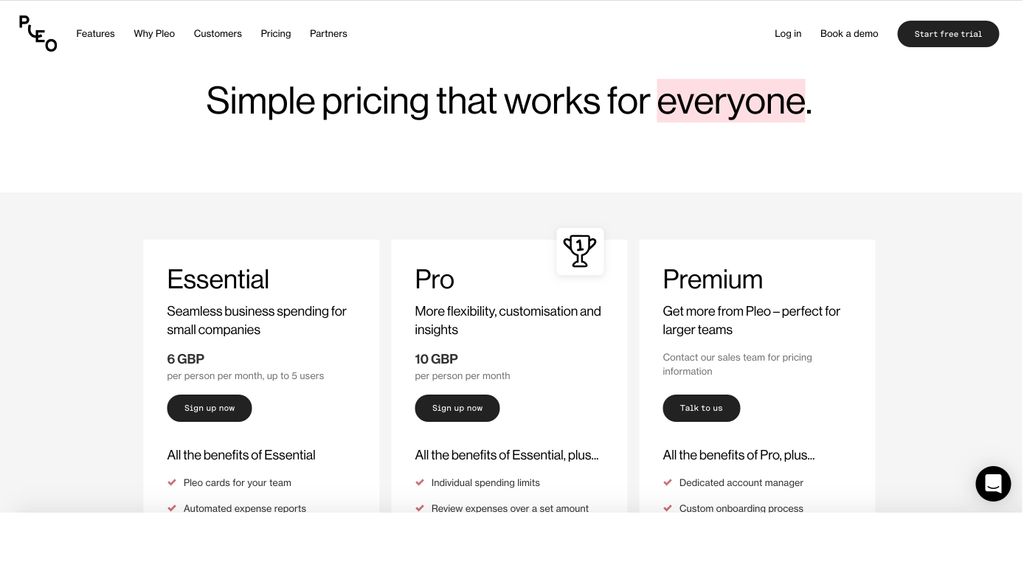Click the checkmark beside Individual spending limits
This screenshot has width=1024, height=576.
point(419,482)
